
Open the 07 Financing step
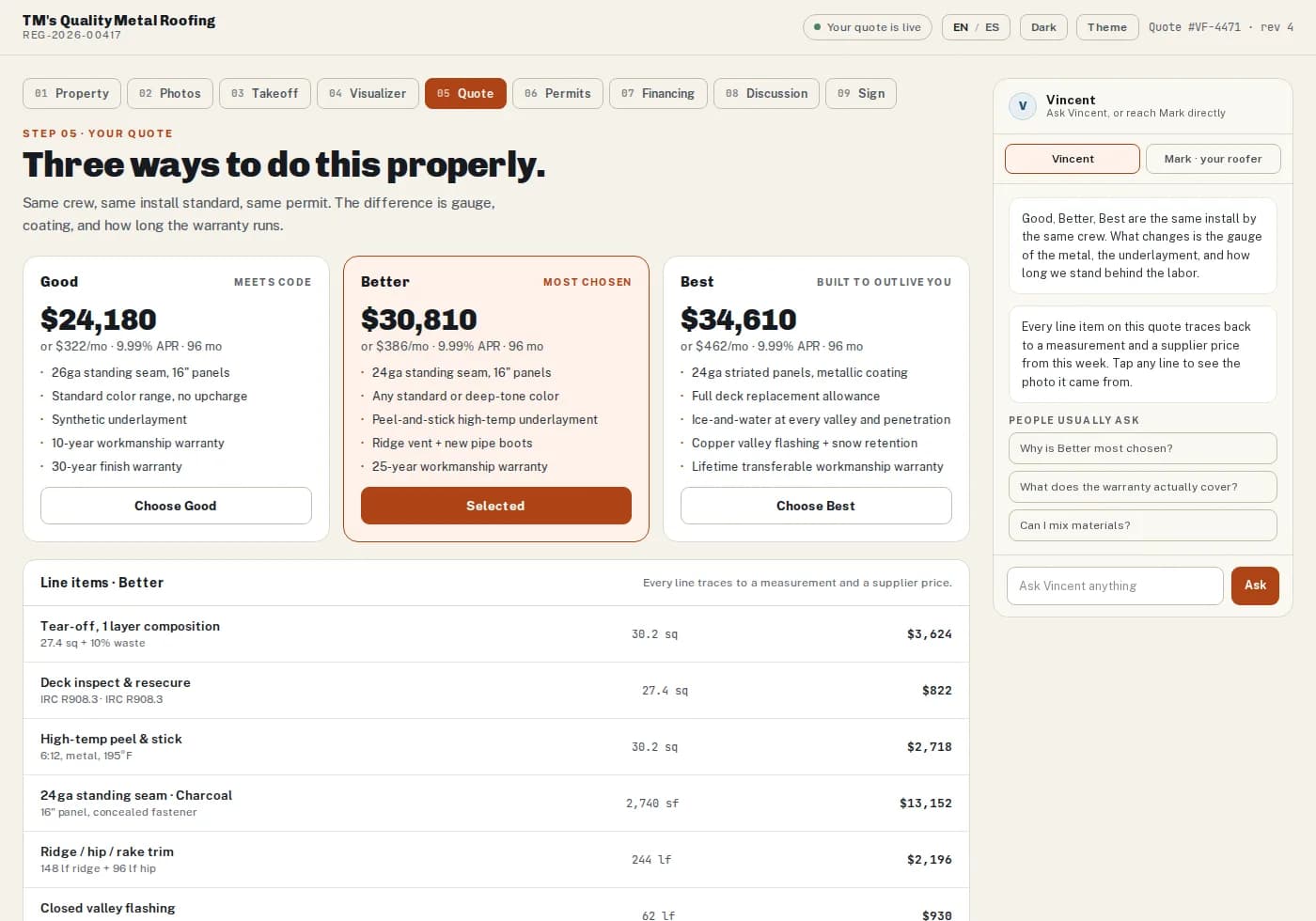(x=658, y=93)
